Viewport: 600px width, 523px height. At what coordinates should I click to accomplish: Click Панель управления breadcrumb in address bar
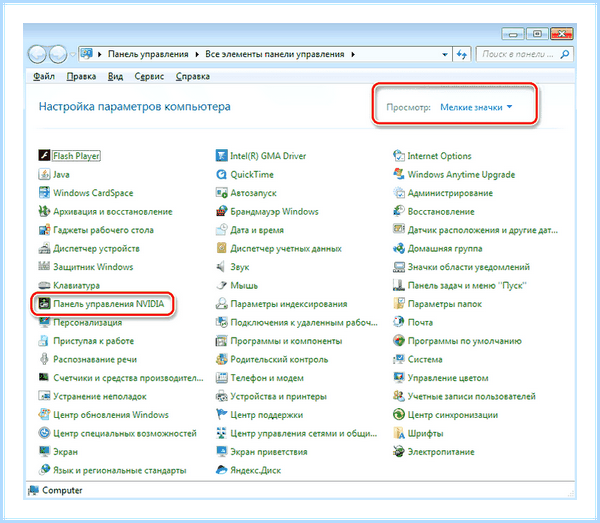pos(148,54)
